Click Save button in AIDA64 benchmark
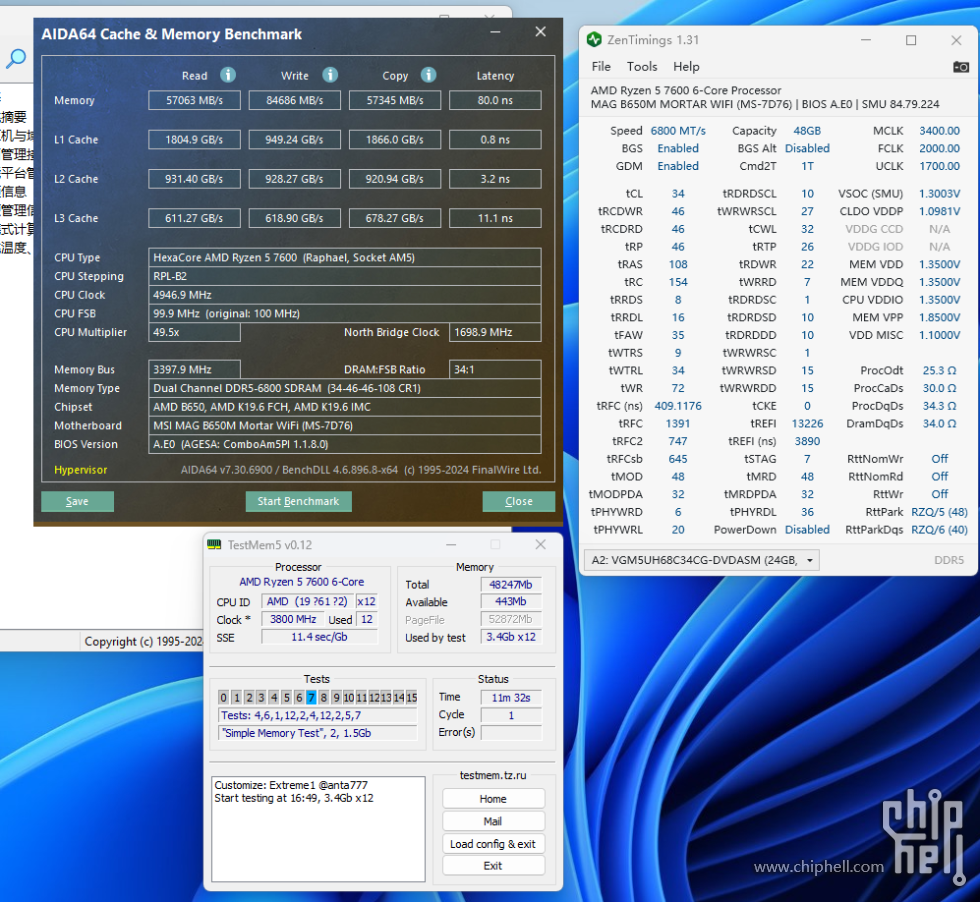Screen dimensions: 980x902 click(78, 501)
